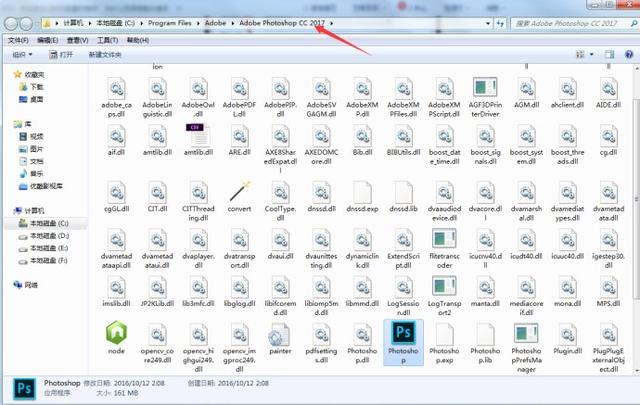Expand the breadcrumb arrow after Adobe
This screenshot has width=640, height=405.
[233, 23]
